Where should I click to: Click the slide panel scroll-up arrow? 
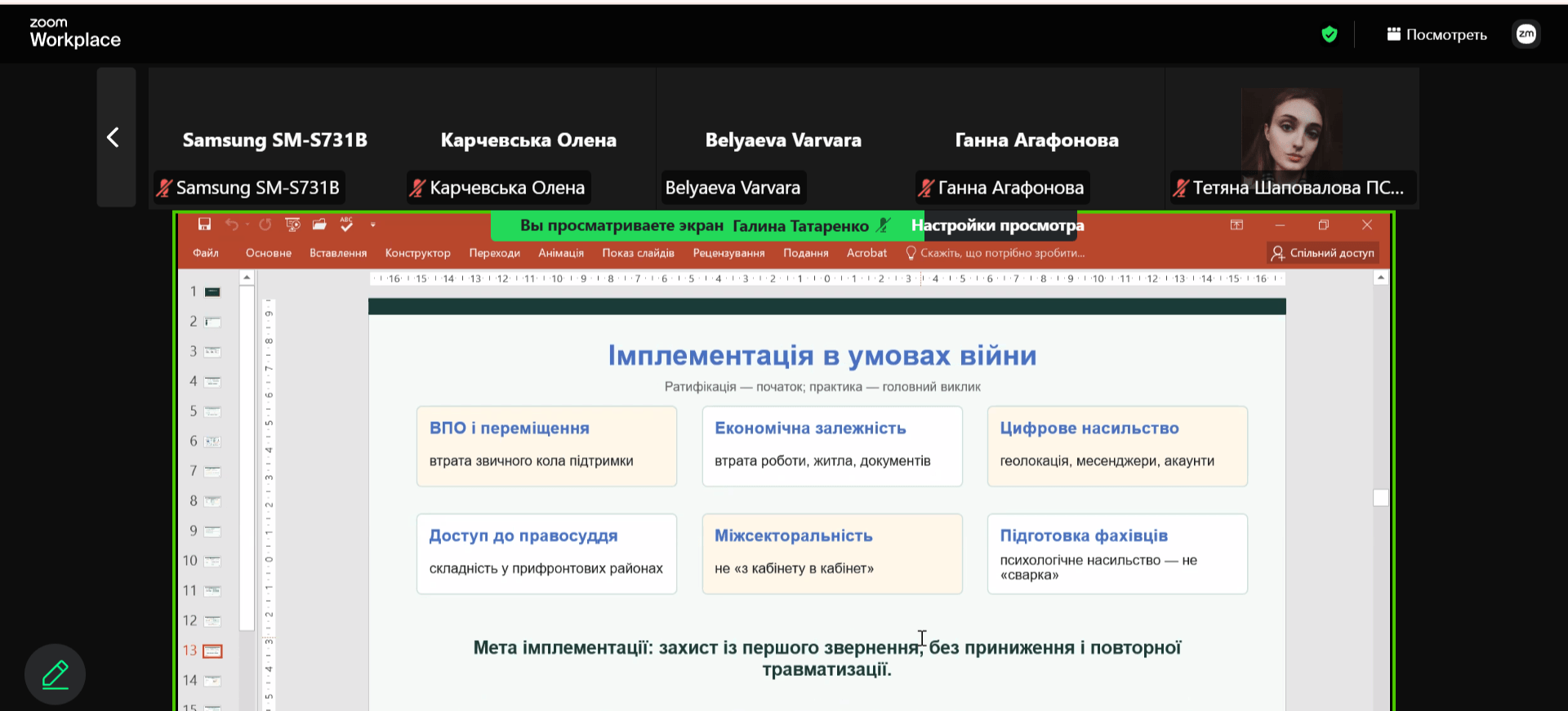click(x=247, y=278)
